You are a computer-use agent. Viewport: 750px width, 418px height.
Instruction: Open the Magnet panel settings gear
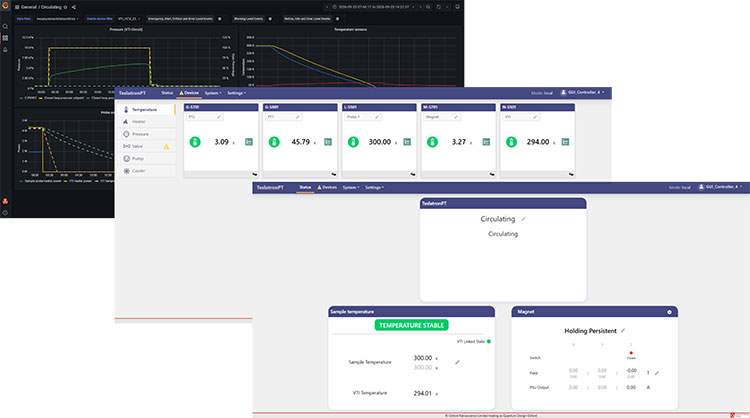pyautogui.click(x=669, y=312)
